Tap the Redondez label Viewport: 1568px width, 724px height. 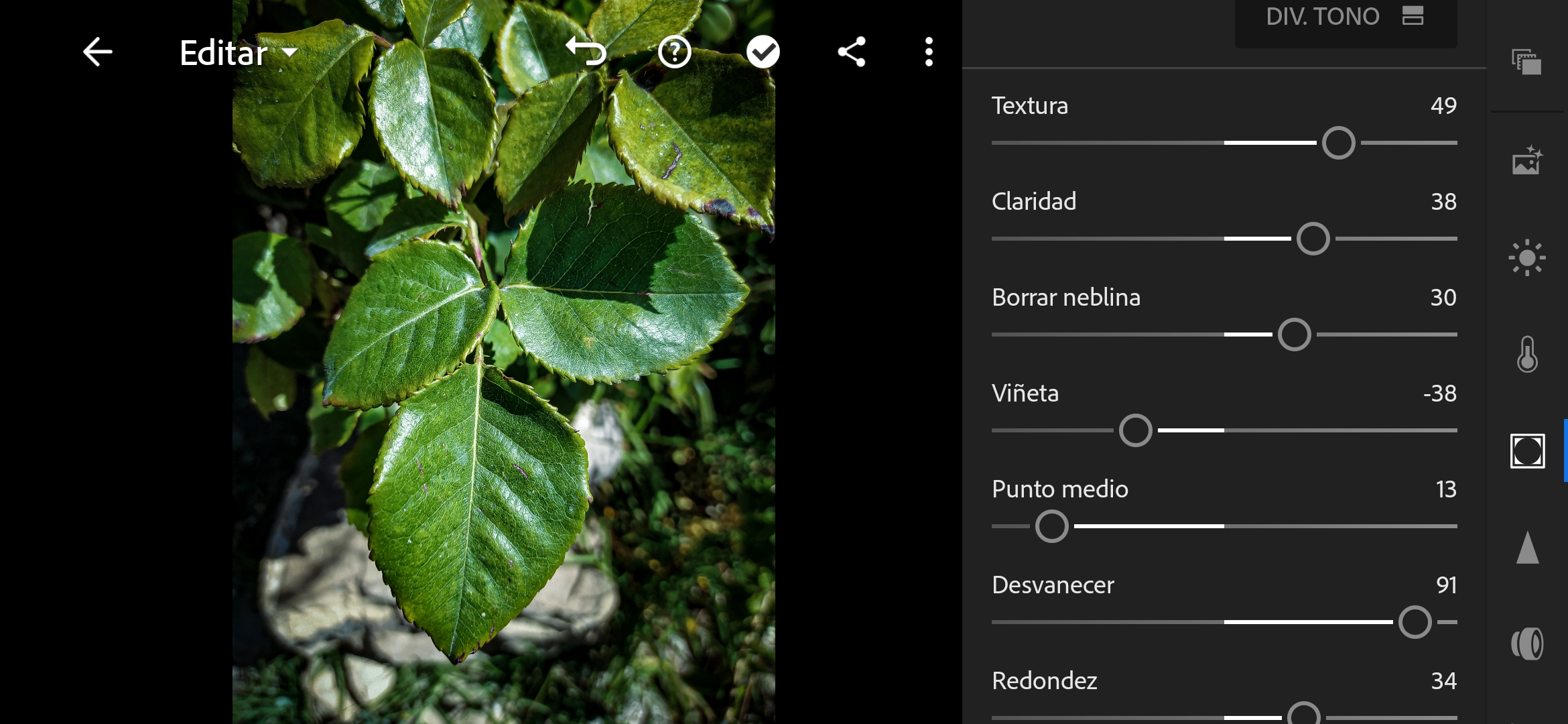[1045, 680]
